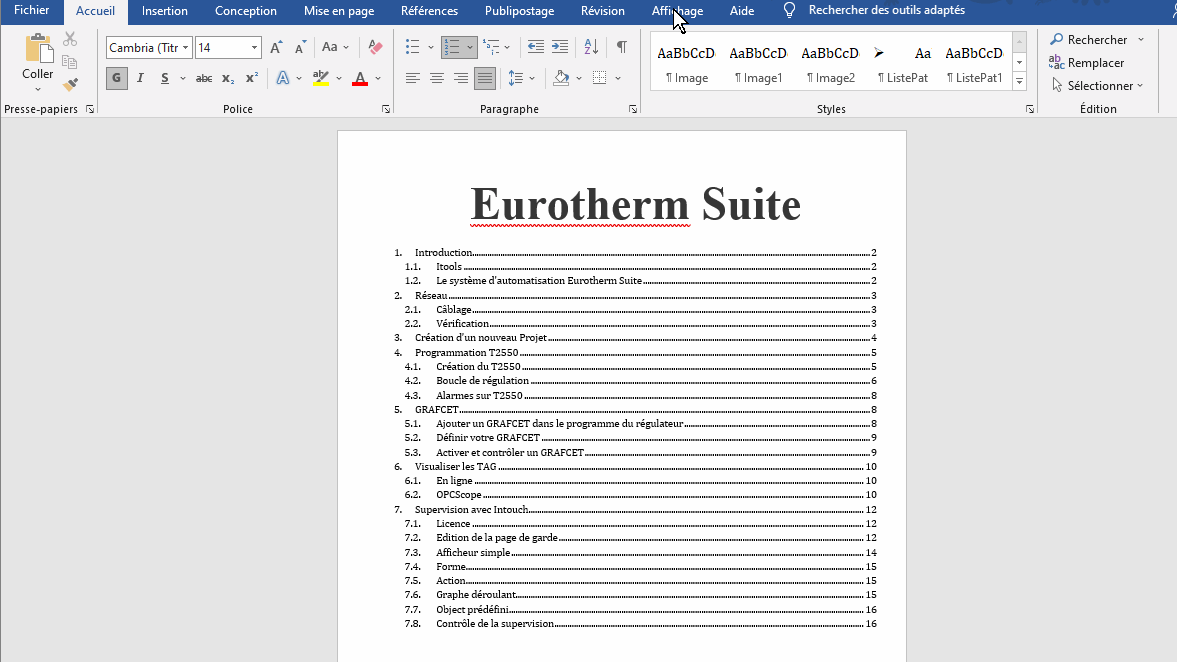Click the line spacing icon
The width and height of the screenshot is (1177, 662).
515,78
